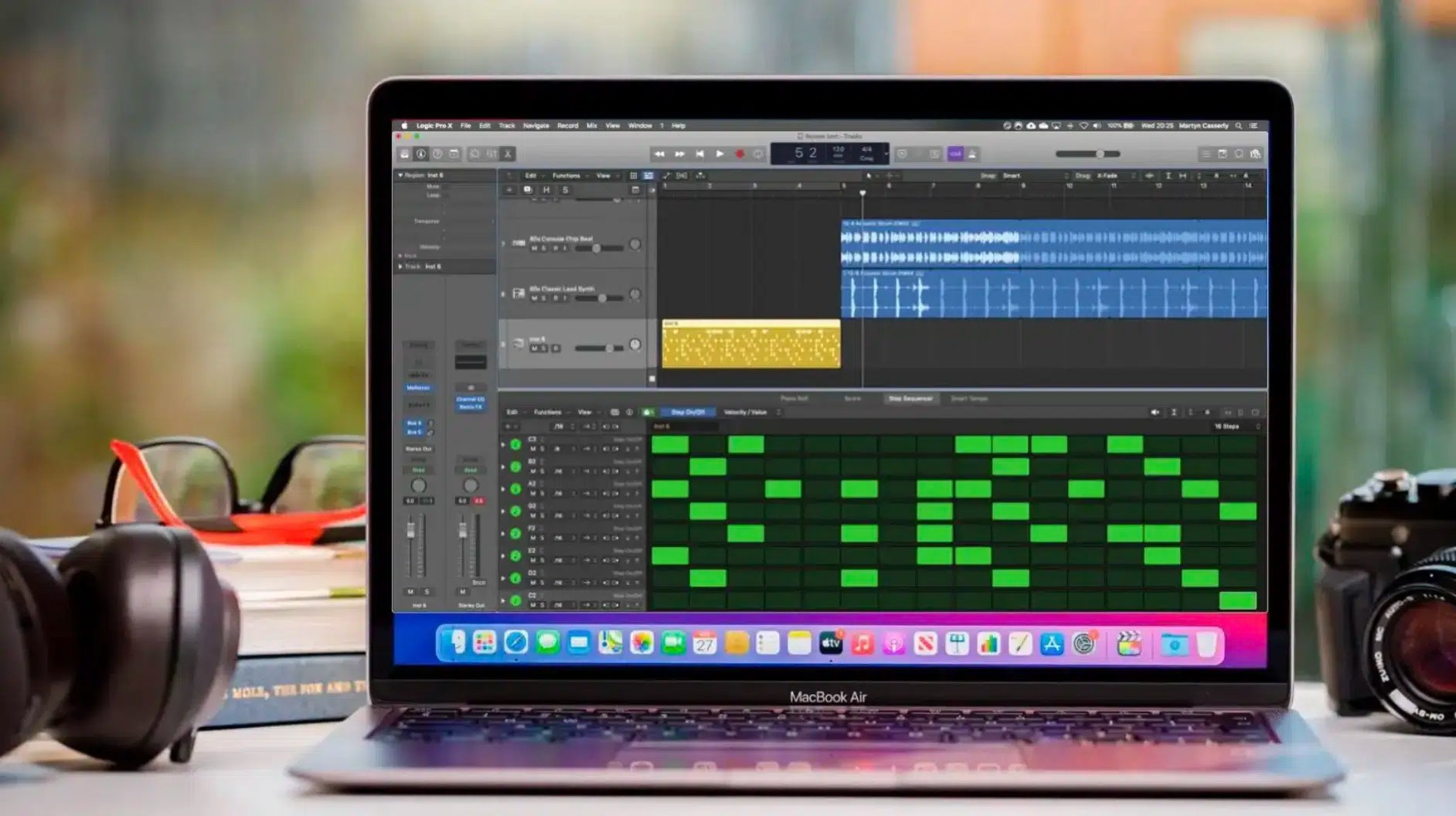The height and width of the screenshot is (816, 1456).
Task: Click the red Record button
Action: click(x=740, y=155)
